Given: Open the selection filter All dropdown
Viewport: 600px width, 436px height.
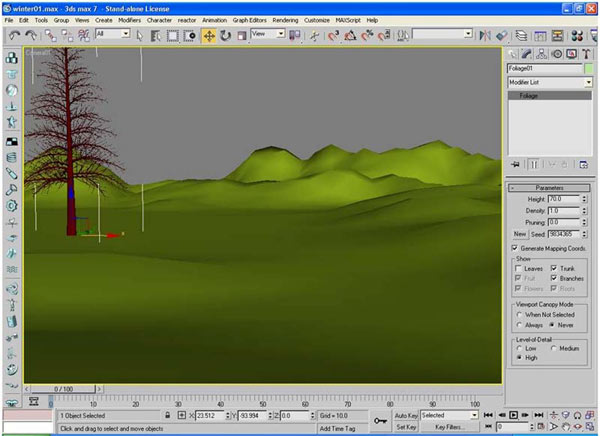Looking at the screenshot, I should click(112, 34).
